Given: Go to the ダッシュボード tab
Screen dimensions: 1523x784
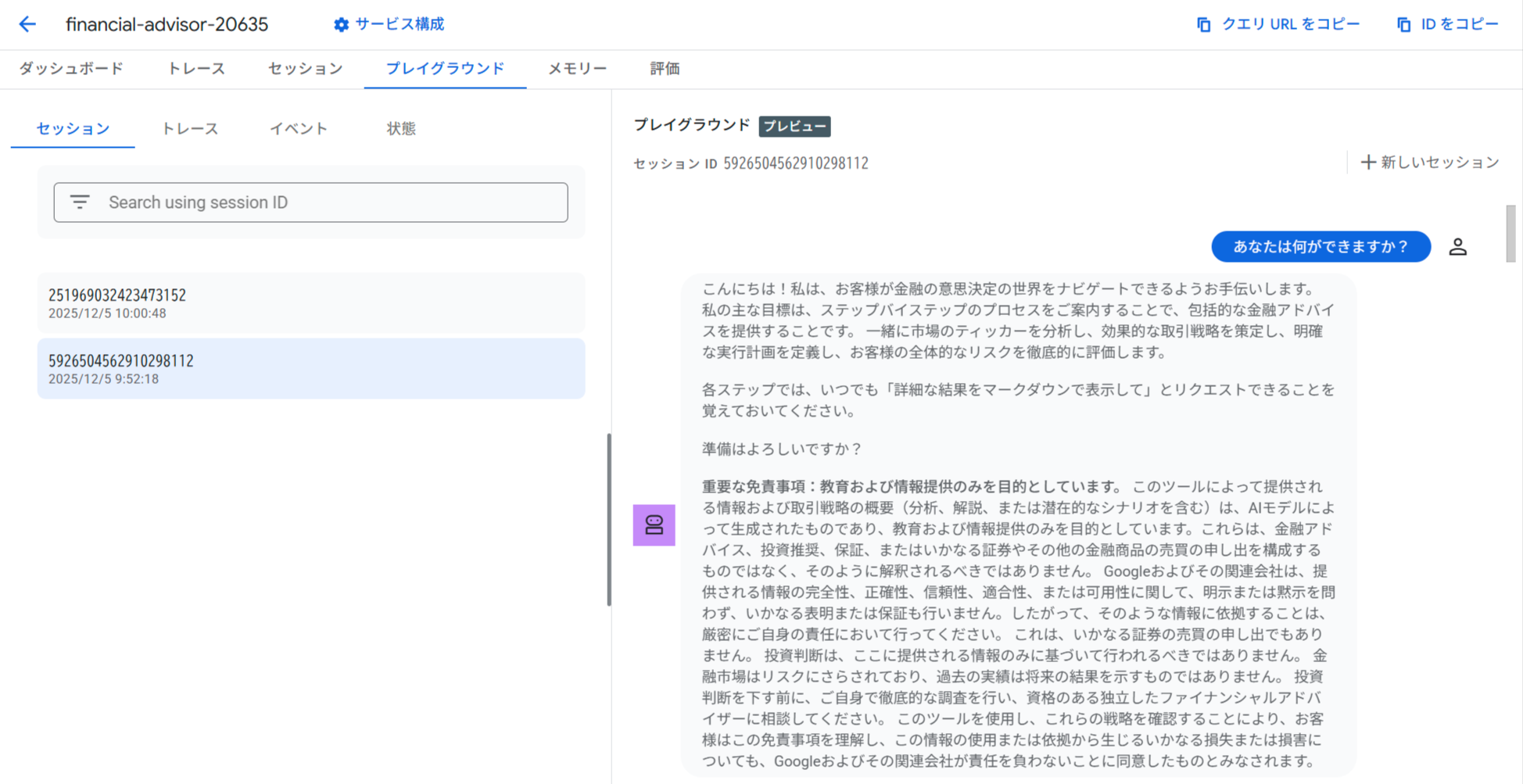Looking at the screenshot, I should [71, 69].
